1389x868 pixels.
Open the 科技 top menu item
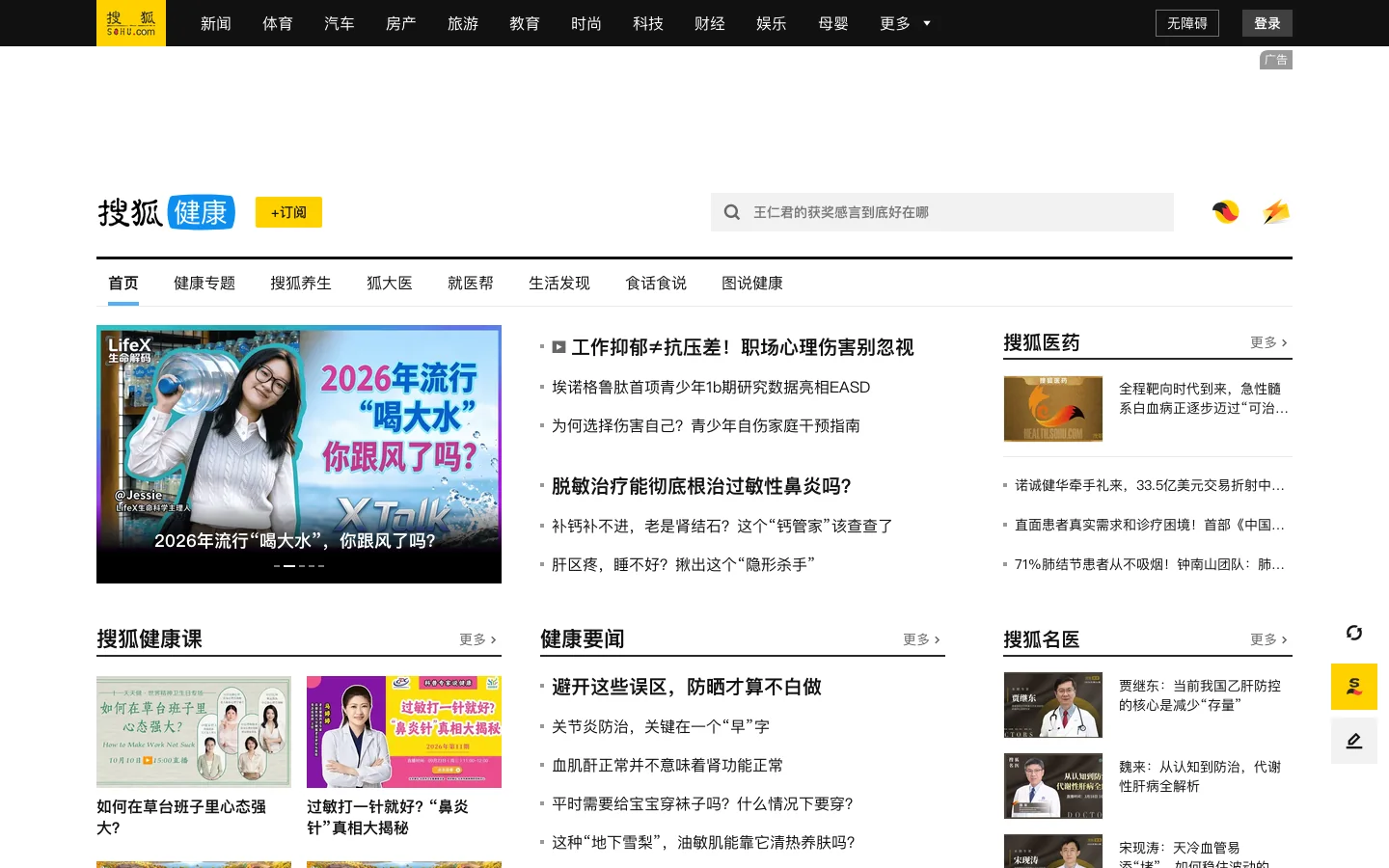[x=648, y=23]
